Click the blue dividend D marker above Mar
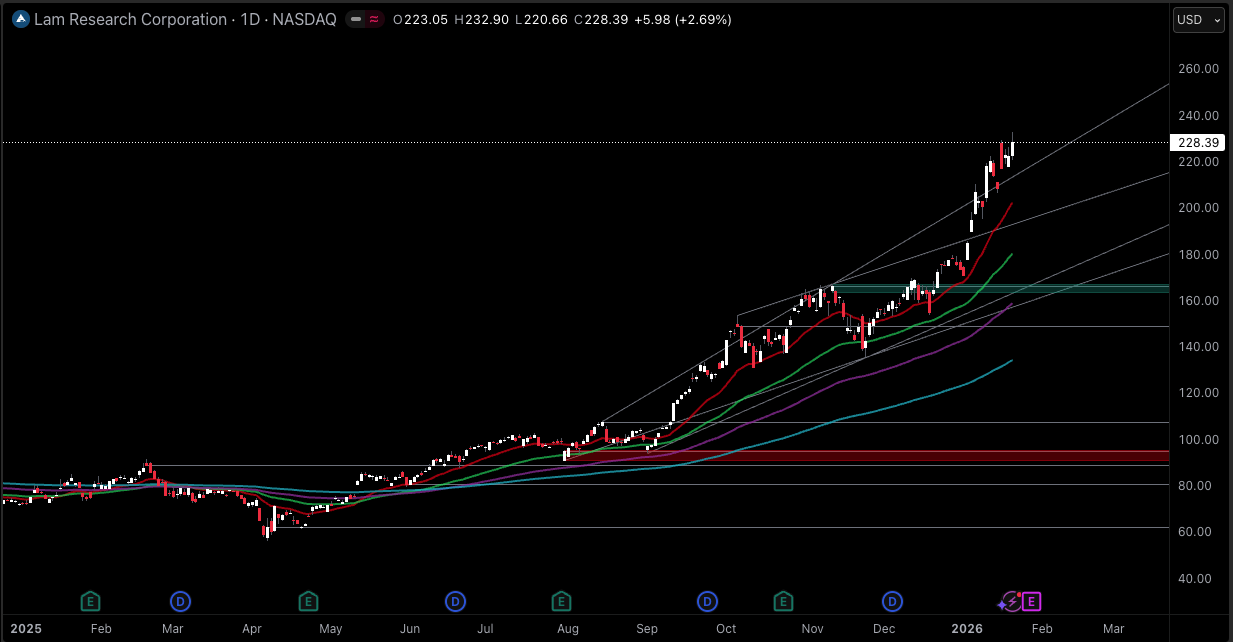 [180, 601]
